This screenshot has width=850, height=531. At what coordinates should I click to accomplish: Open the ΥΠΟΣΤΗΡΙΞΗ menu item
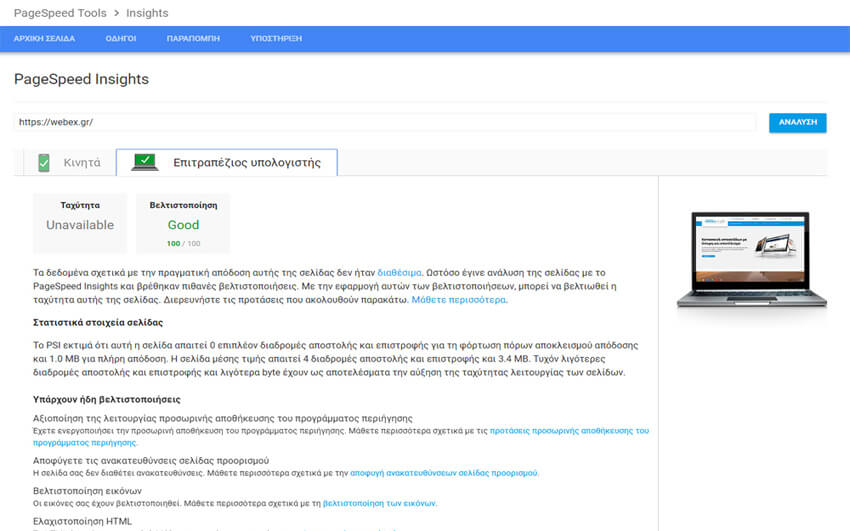pyautogui.click(x=276, y=38)
